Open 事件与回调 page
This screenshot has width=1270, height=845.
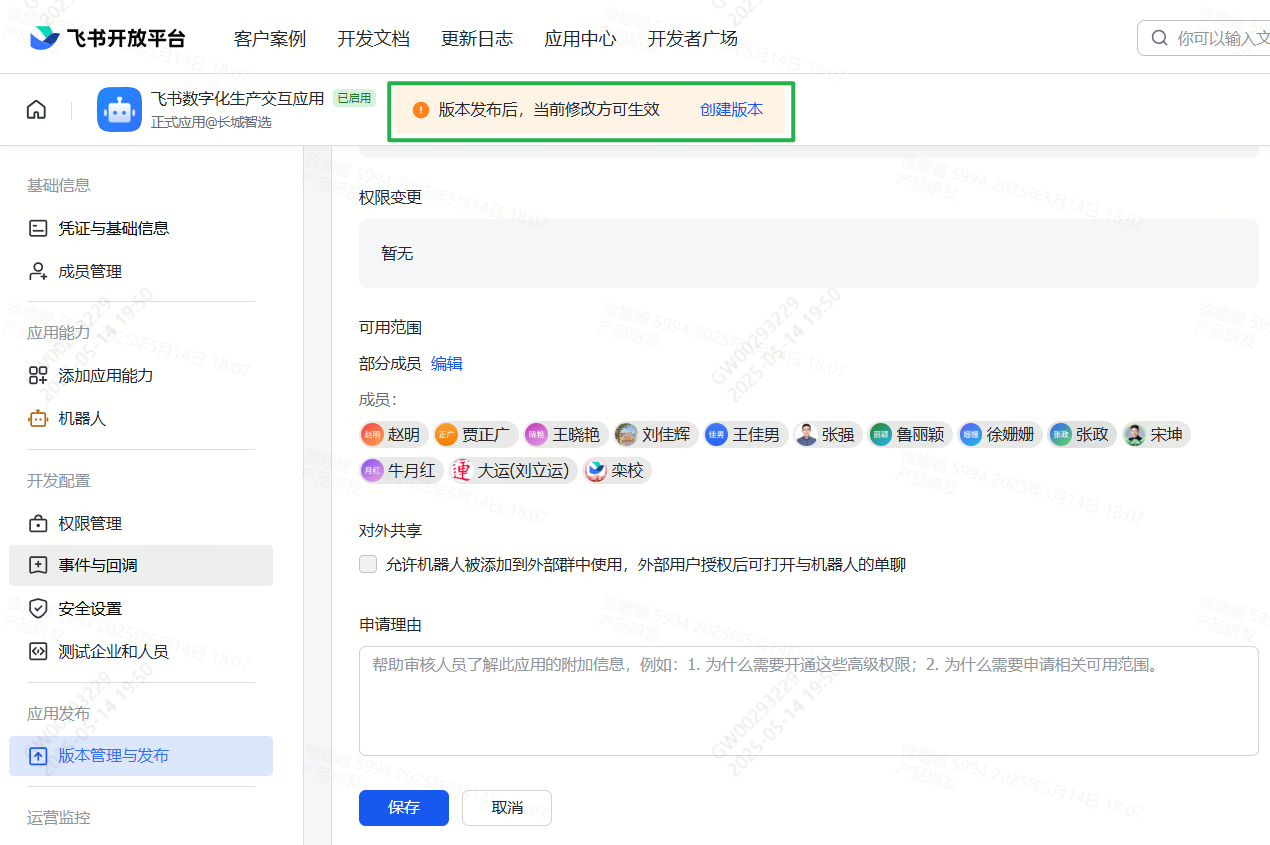coord(141,566)
